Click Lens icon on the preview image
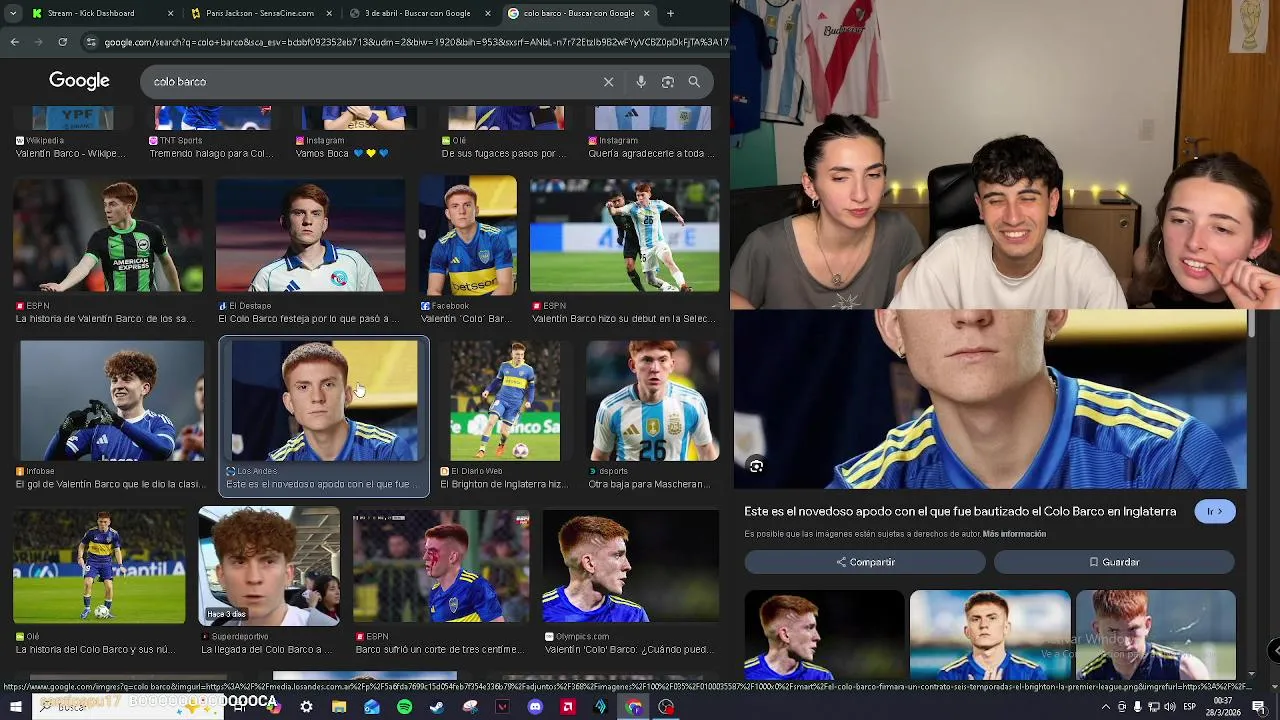This screenshot has height=720, width=1280. [756, 466]
